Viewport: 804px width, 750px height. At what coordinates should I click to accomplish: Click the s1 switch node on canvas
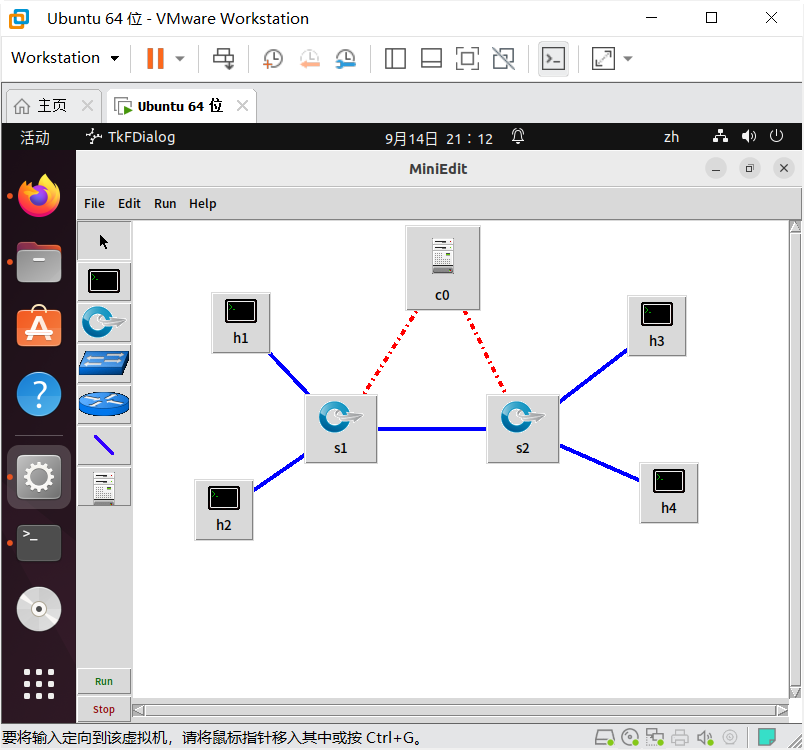tap(340, 429)
